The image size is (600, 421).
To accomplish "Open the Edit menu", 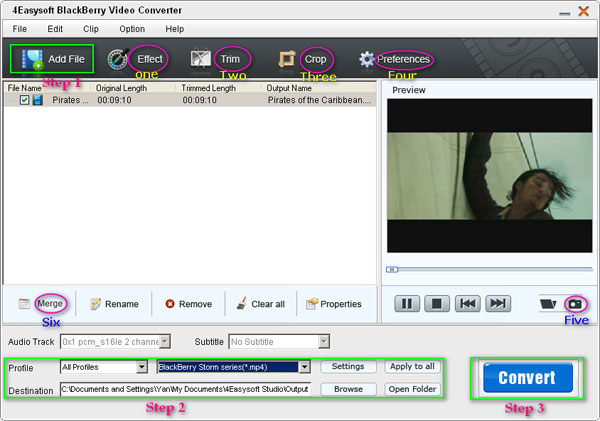I will (x=55, y=29).
